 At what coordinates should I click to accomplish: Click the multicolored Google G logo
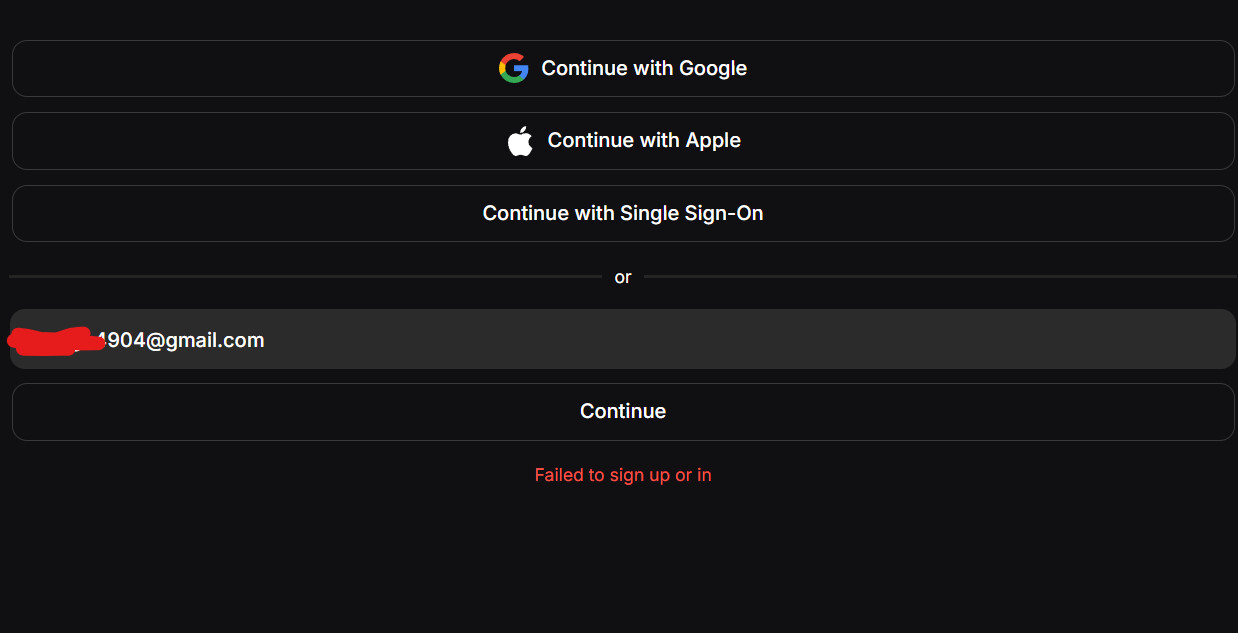point(513,68)
